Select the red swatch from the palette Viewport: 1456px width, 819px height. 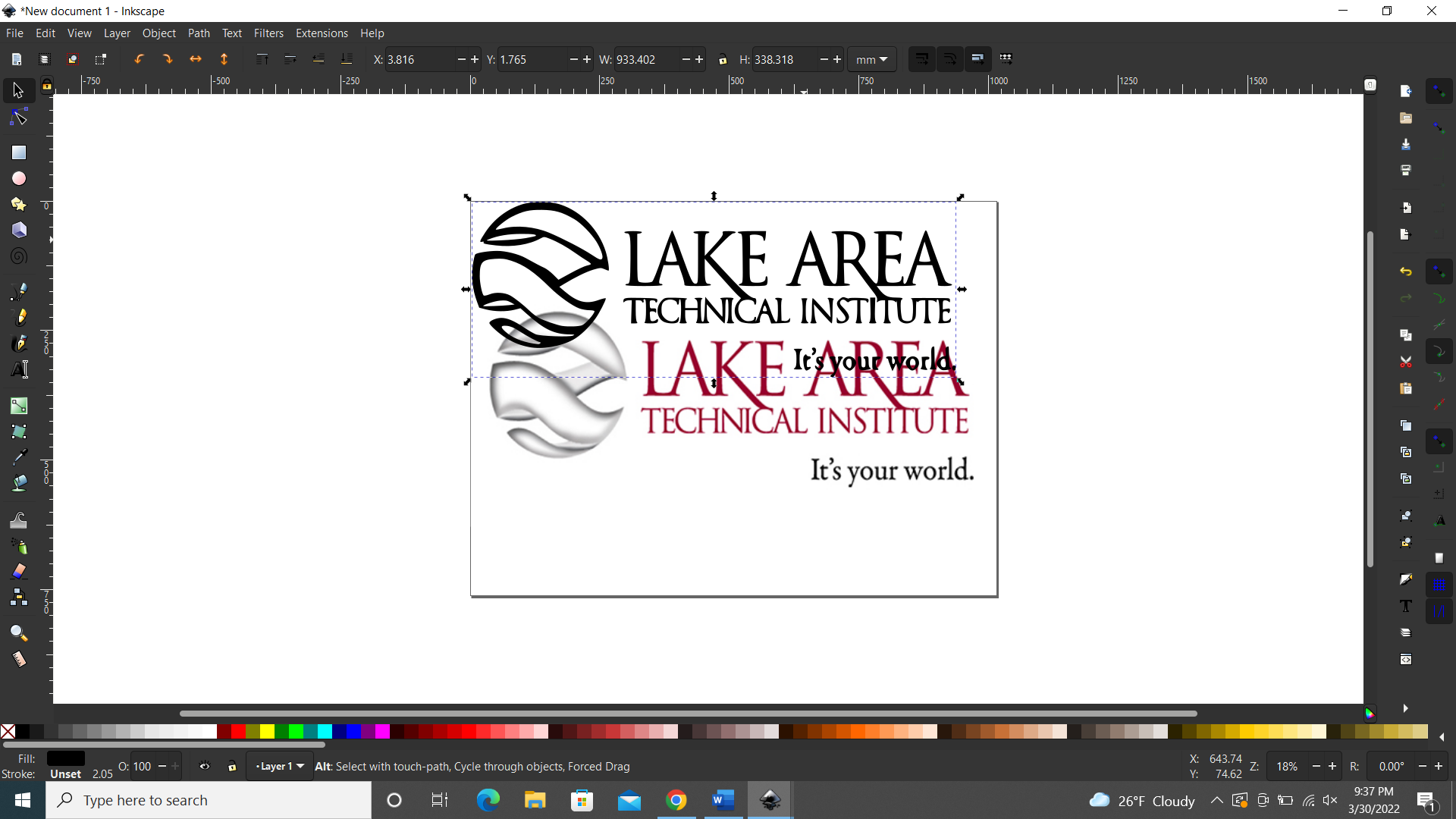[x=237, y=732]
